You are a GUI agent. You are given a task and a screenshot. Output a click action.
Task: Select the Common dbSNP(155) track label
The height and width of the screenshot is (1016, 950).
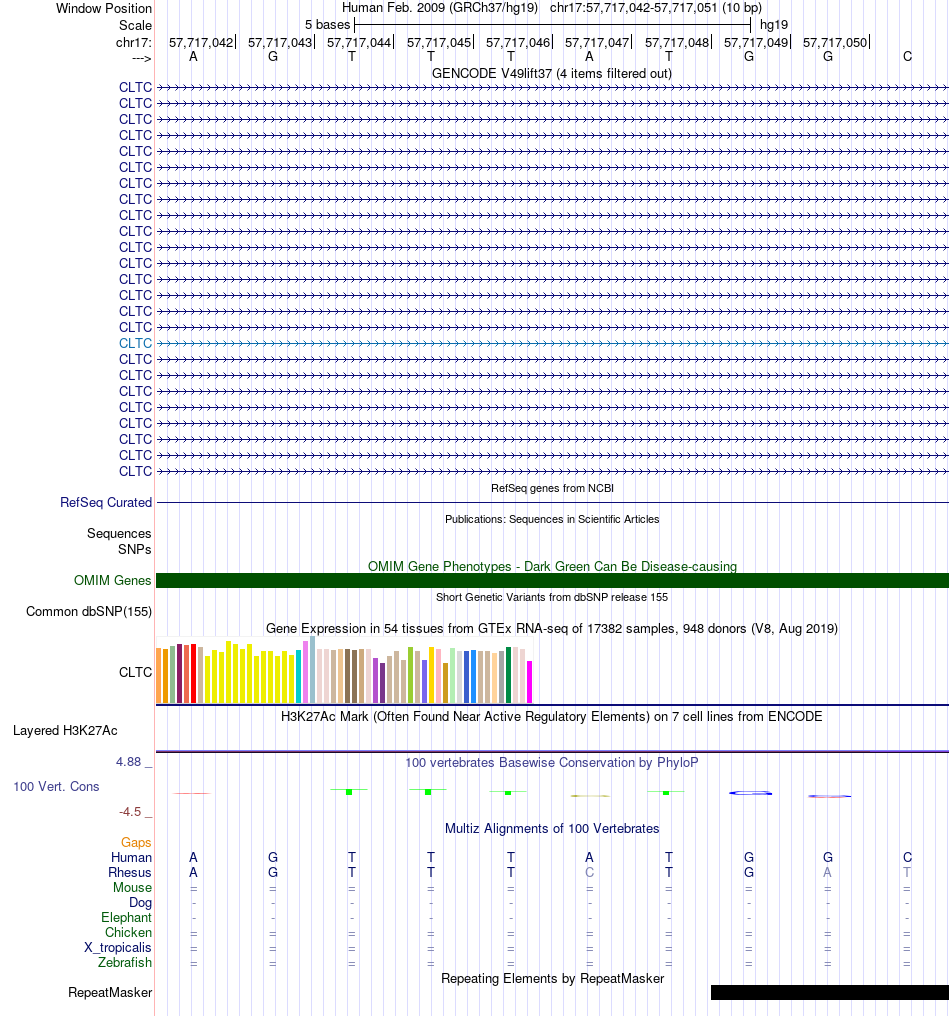(89, 612)
